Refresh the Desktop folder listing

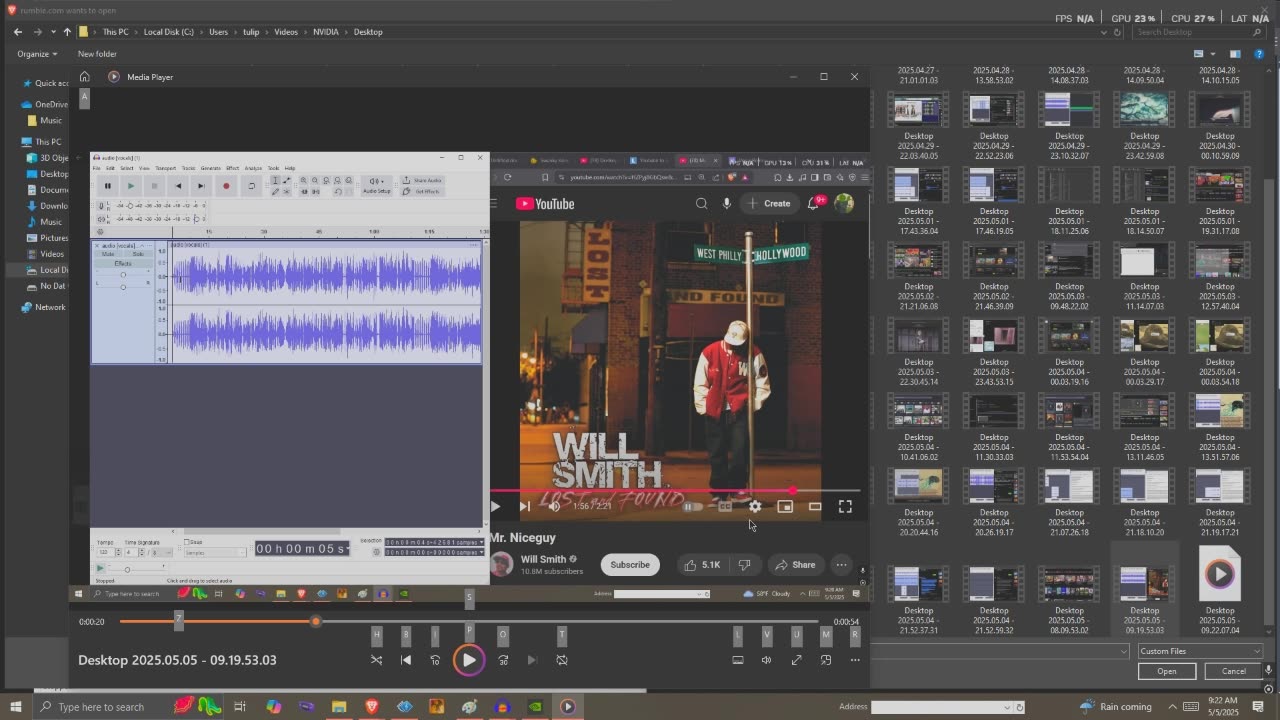1118,32
